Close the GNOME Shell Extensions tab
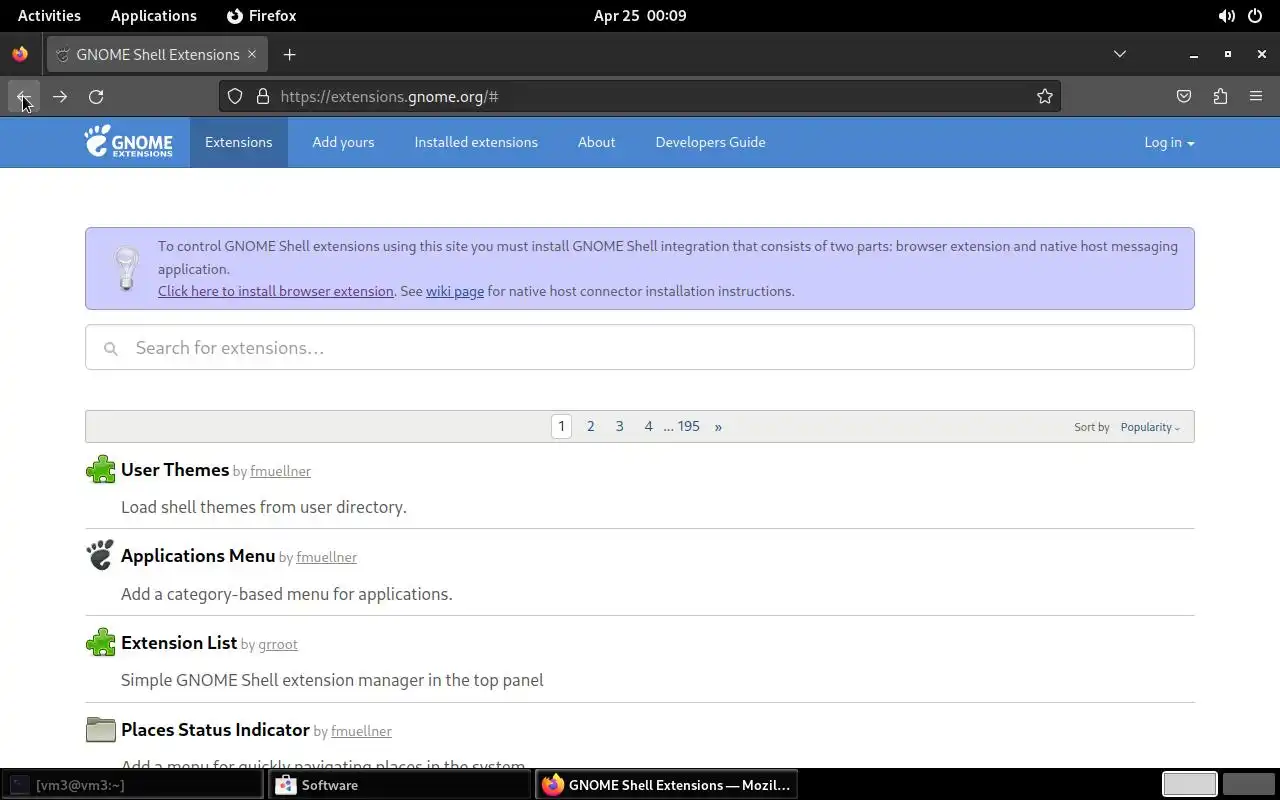1280x800 pixels. coord(252,54)
